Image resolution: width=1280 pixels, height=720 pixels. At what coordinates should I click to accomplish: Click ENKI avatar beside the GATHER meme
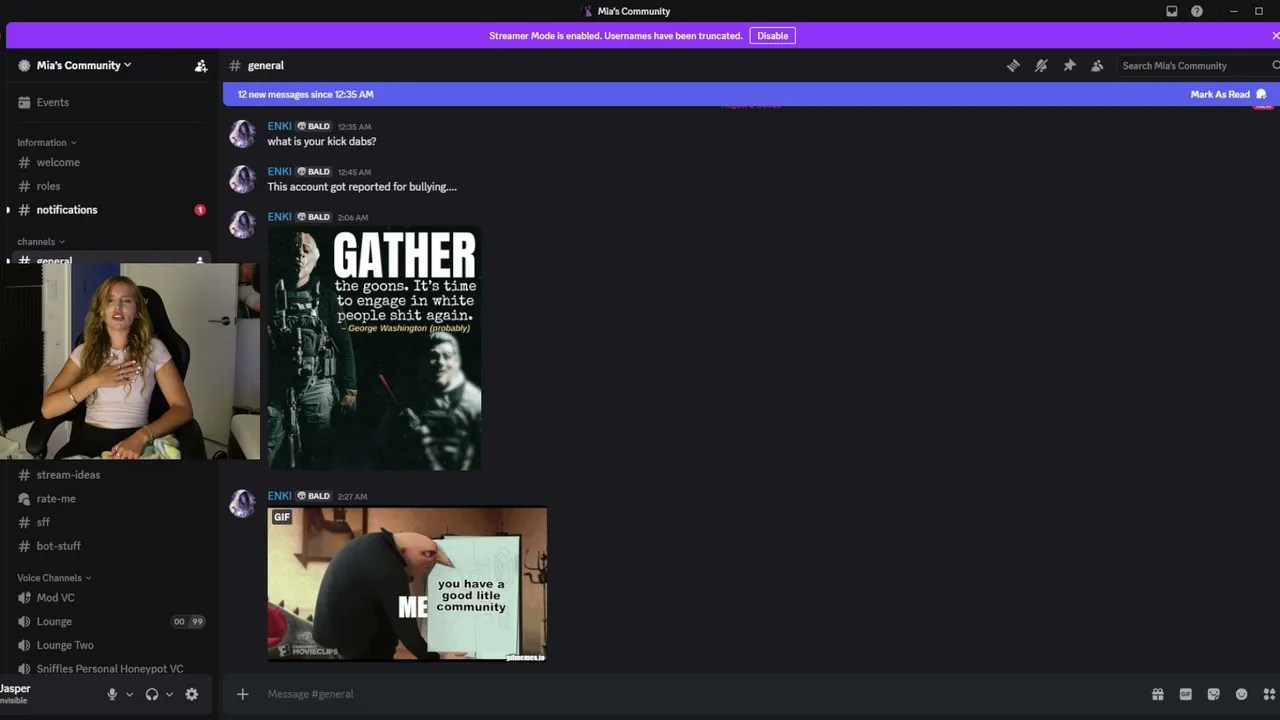(x=242, y=224)
